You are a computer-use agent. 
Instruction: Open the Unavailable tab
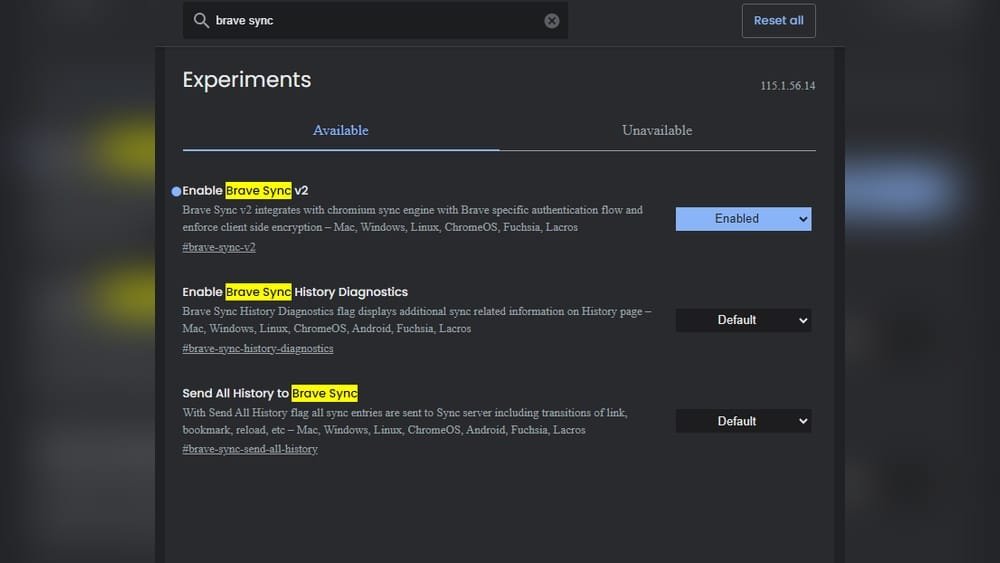[x=656, y=131]
